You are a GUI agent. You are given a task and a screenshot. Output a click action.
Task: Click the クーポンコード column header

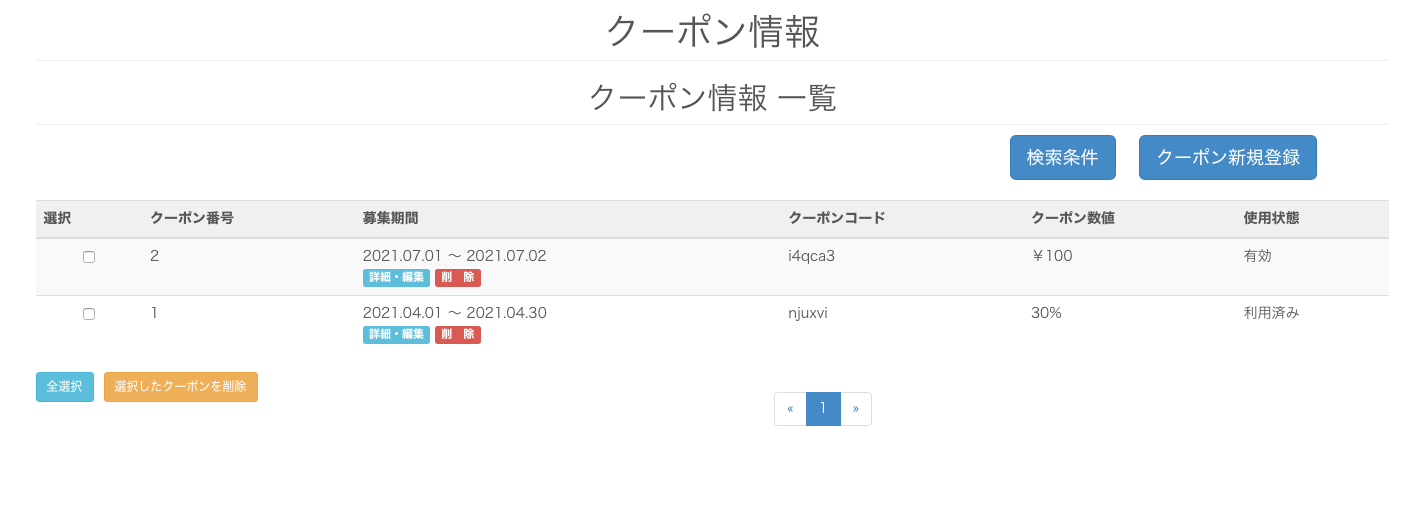pos(836,218)
